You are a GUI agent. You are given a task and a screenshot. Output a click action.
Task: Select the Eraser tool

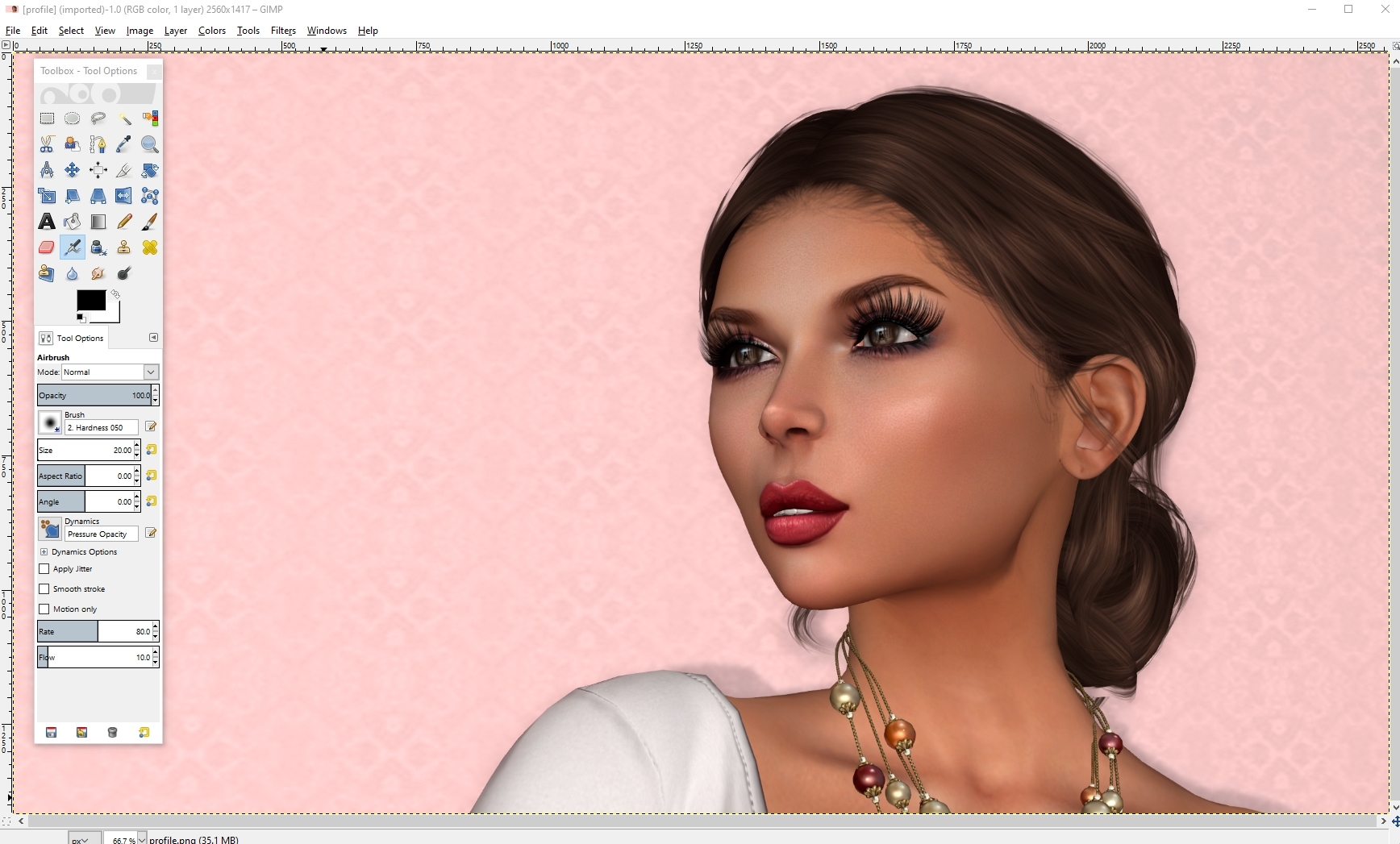click(x=47, y=247)
